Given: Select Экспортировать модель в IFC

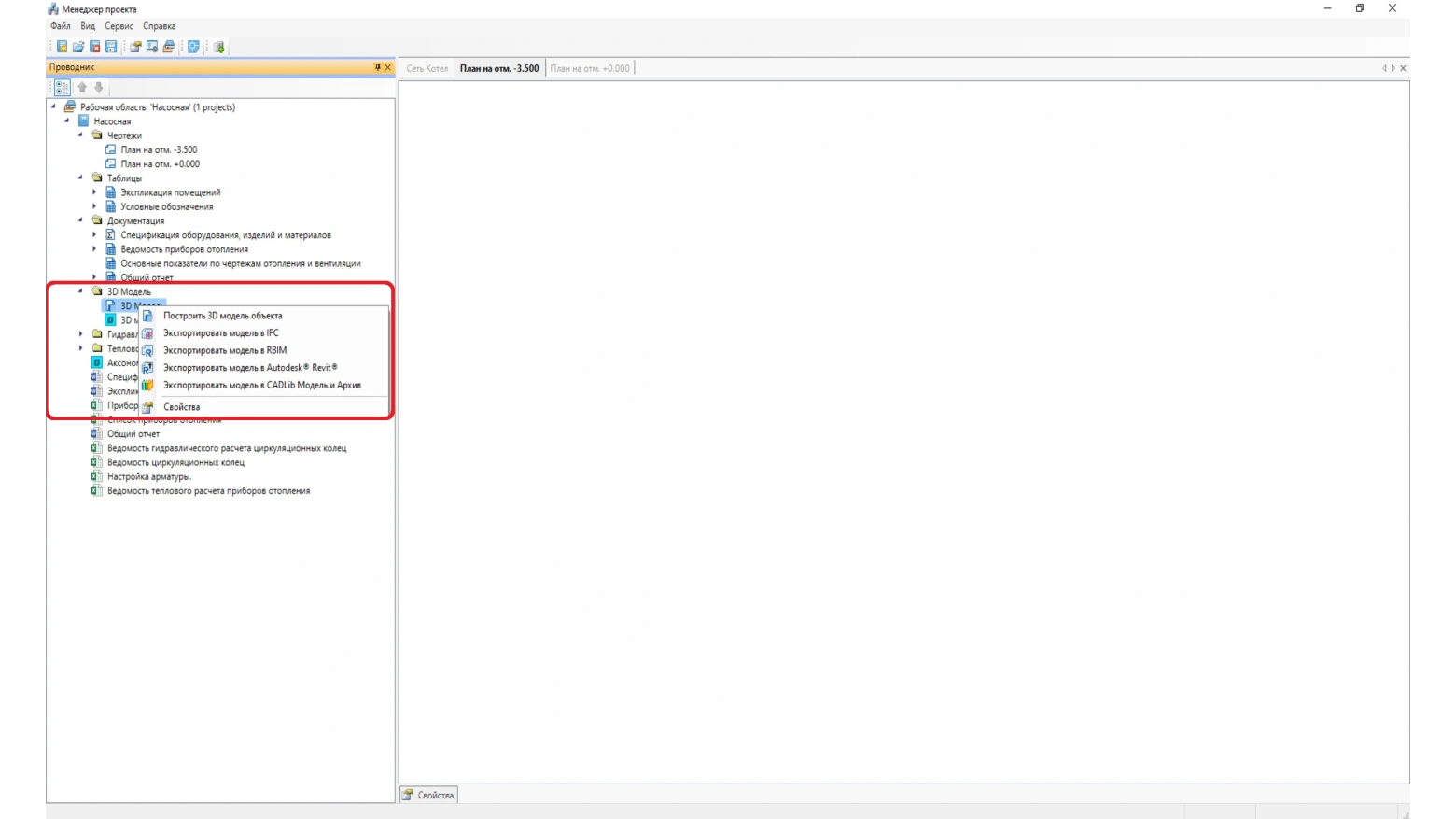Looking at the screenshot, I should pos(220,333).
